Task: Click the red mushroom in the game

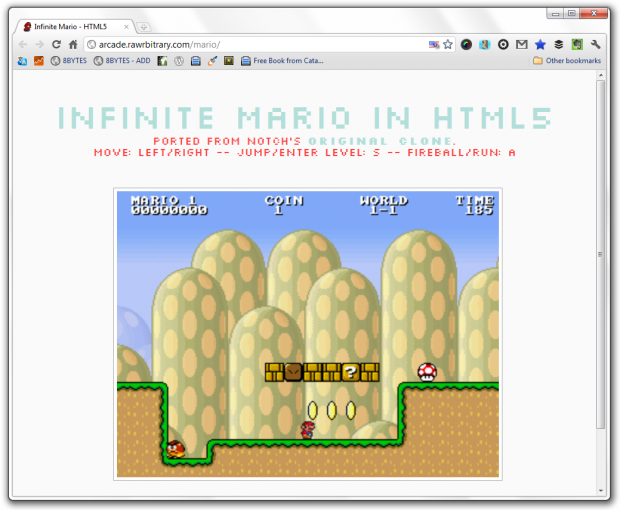Action: (x=427, y=372)
